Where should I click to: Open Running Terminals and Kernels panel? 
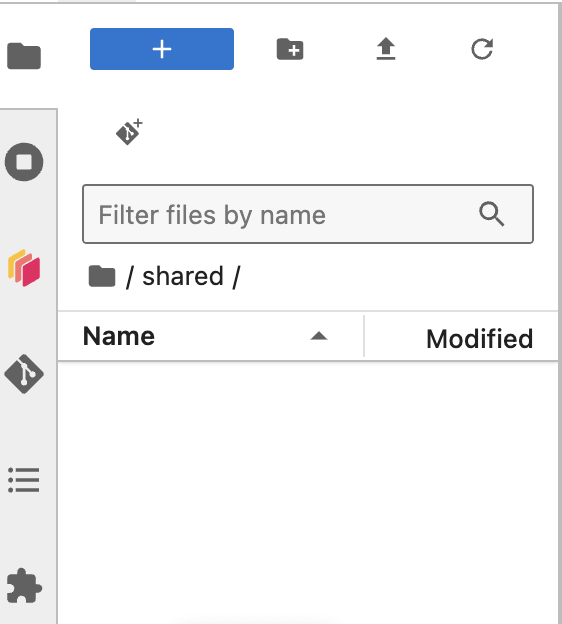tap(24, 162)
